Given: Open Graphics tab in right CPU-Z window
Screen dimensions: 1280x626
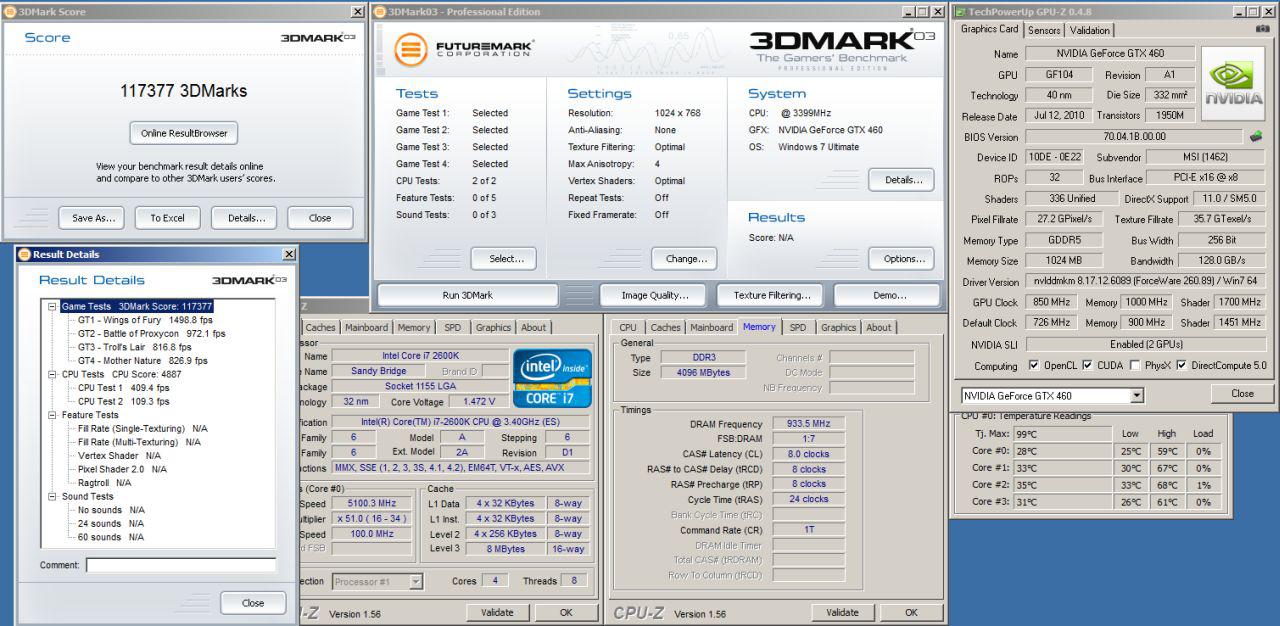Looking at the screenshot, I should (x=839, y=327).
